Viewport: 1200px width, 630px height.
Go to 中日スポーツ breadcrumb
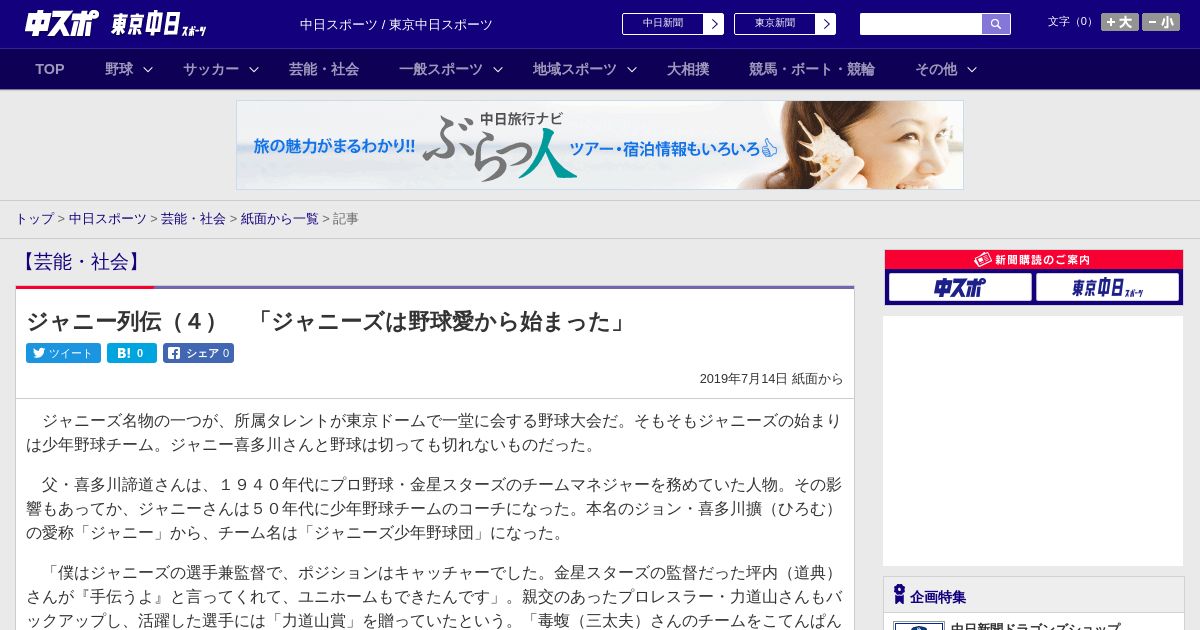pos(108,219)
